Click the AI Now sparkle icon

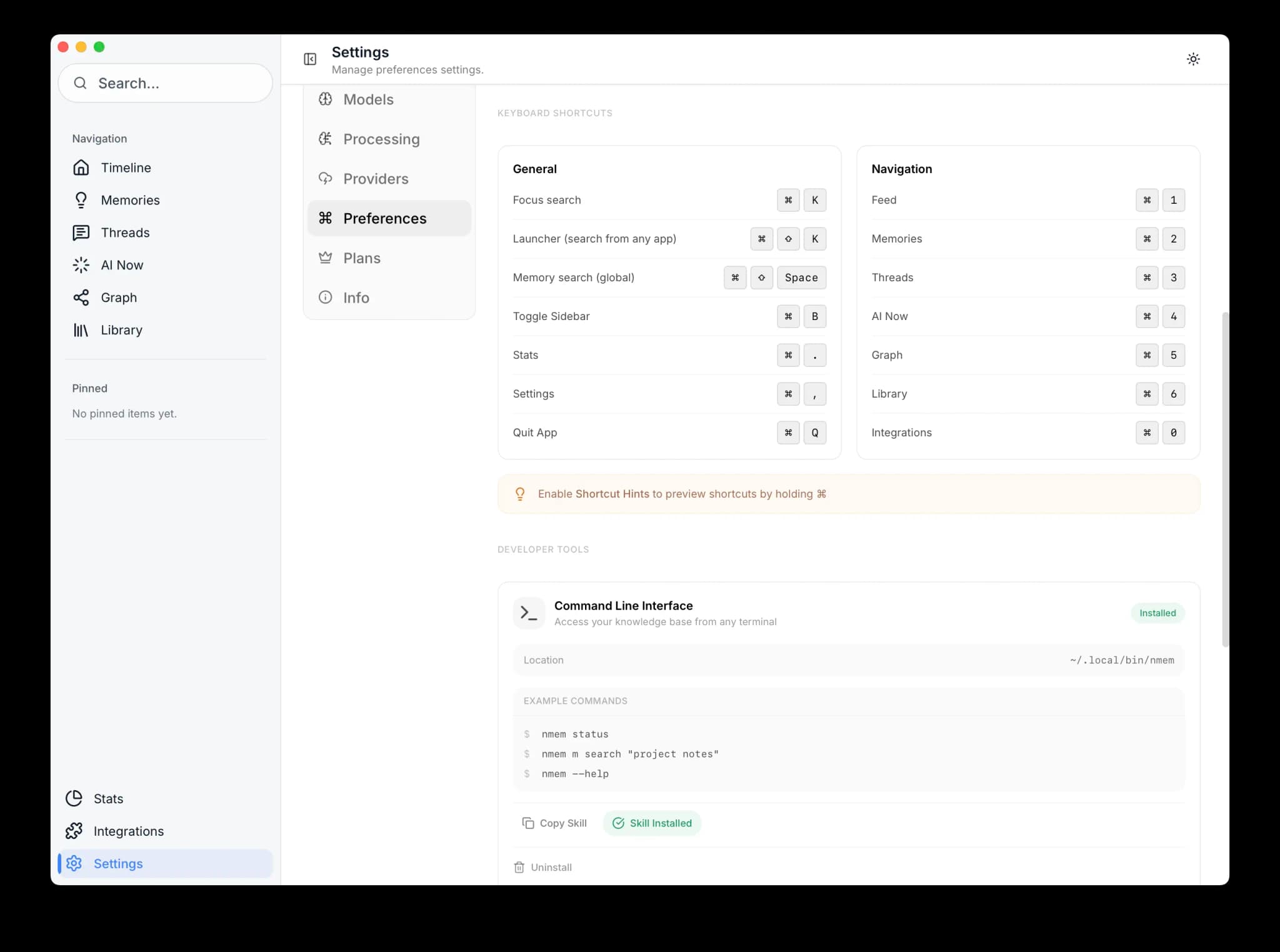tap(81, 265)
